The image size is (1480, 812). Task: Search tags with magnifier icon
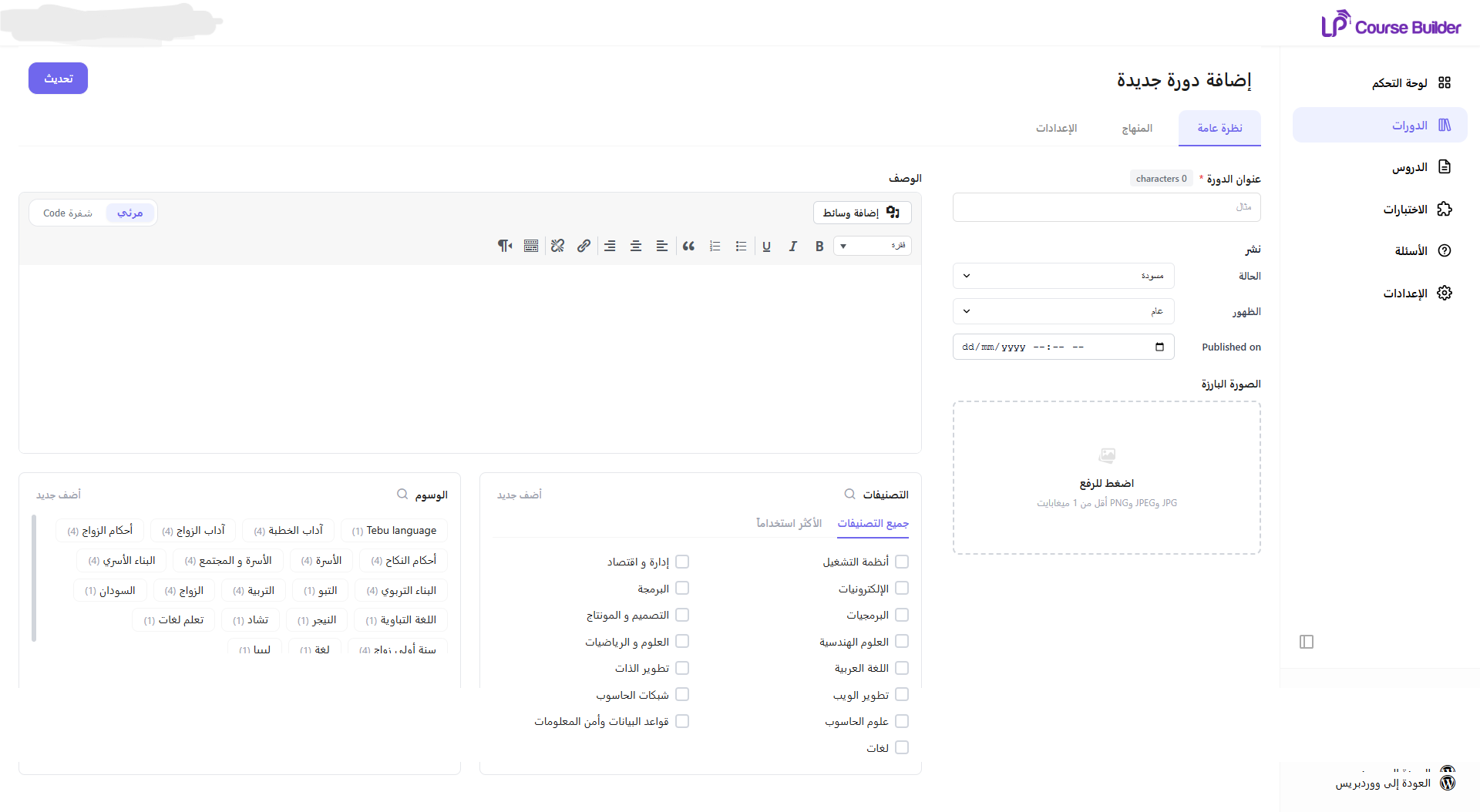(402, 494)
